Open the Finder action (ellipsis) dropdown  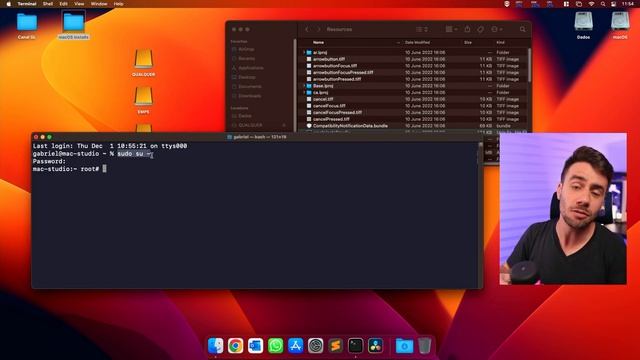pos(496,29)
